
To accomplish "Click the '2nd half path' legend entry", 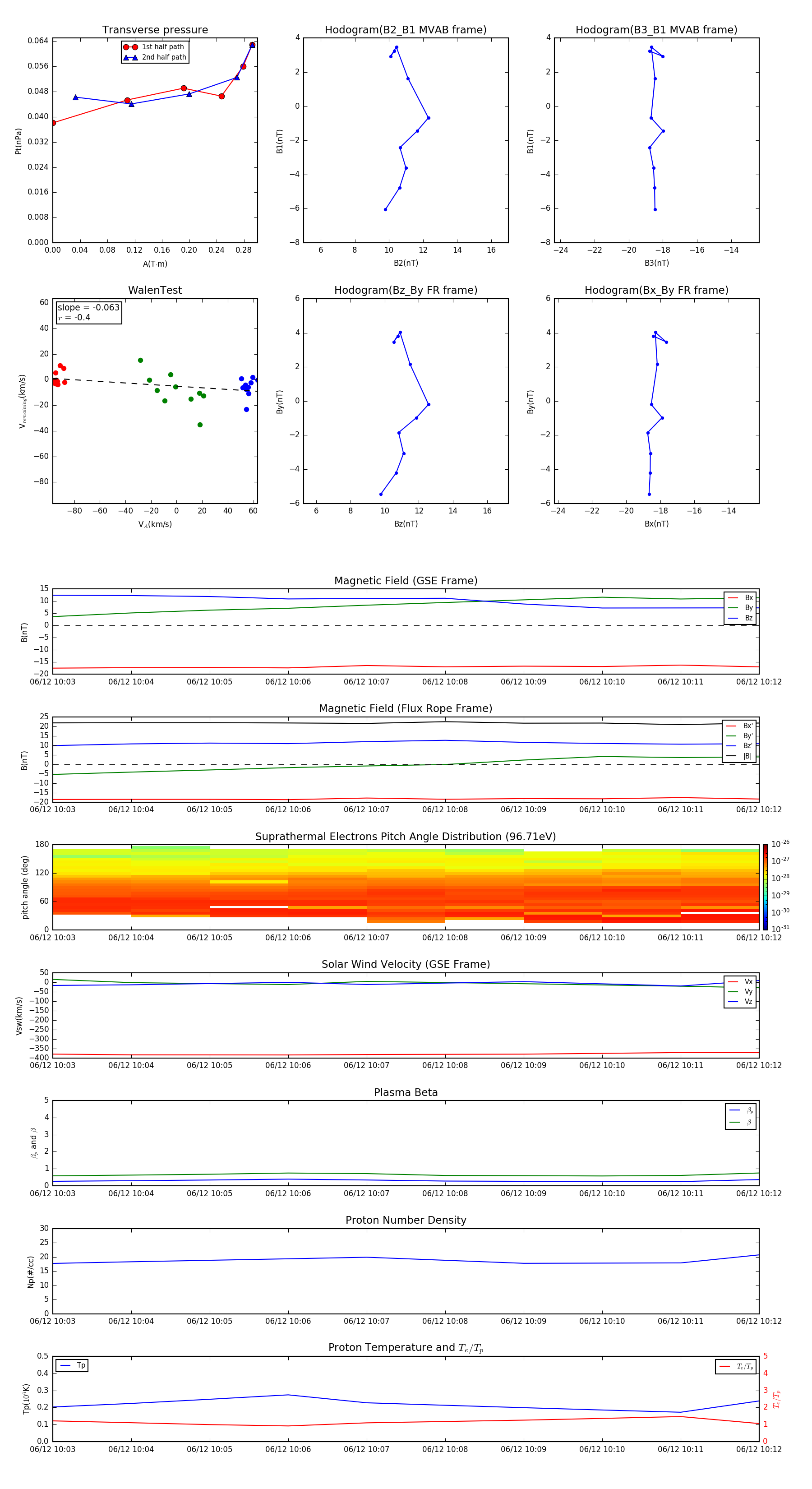I will (x=154, y=57).
